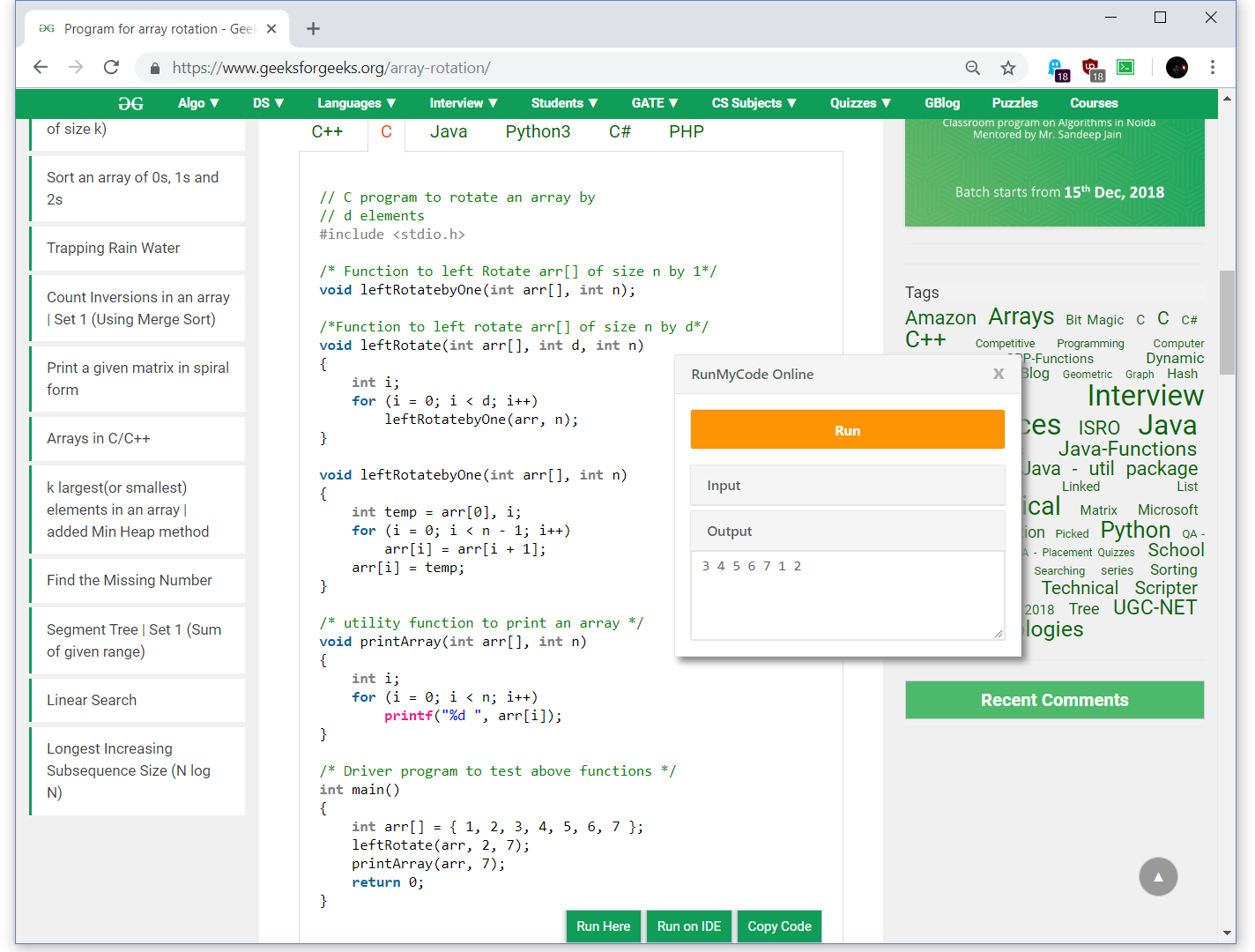1255x952 pixels.
Task: Close the RunMyCode Online popup
Action: click(x=999, y=374)
